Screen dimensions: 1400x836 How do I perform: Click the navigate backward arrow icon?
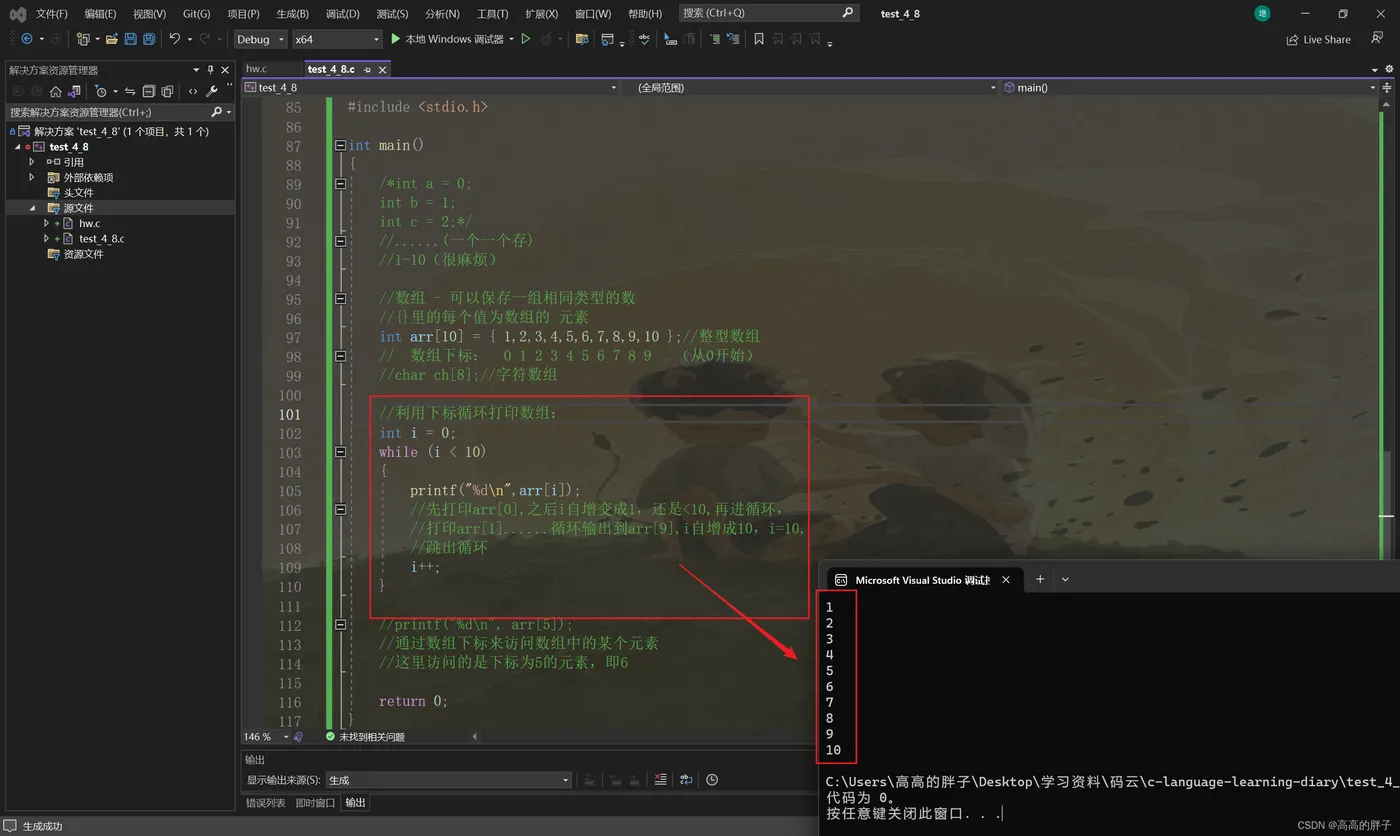pyautogui.click(x=26, y=39)
